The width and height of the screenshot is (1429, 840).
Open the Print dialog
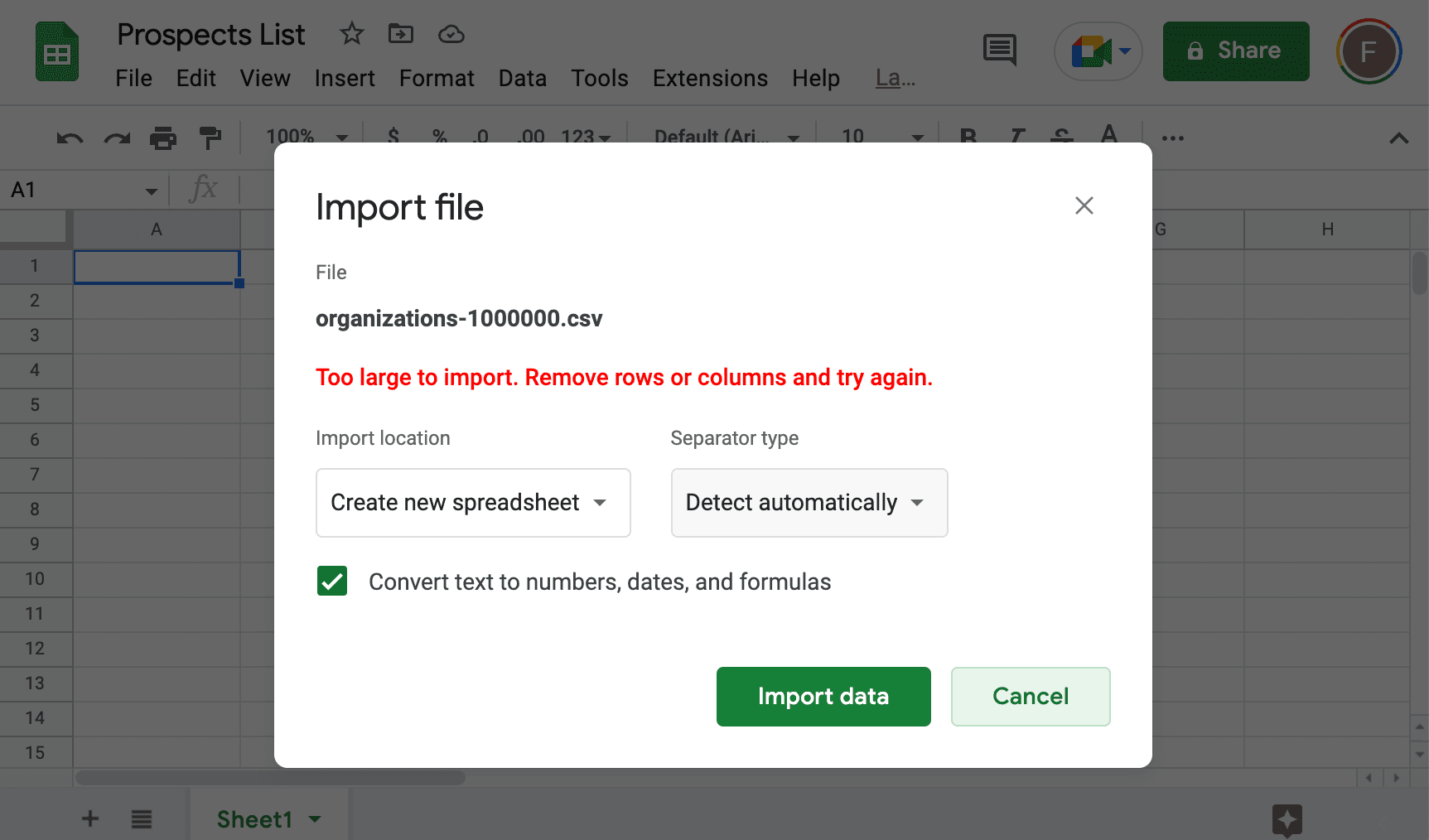click(163, 138)
